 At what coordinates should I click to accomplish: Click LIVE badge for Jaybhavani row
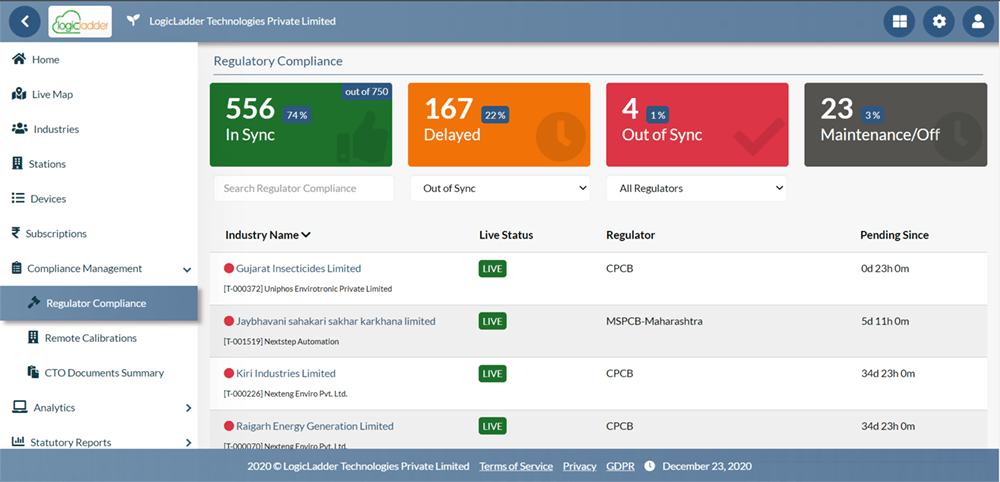click(x=492, y=321)
